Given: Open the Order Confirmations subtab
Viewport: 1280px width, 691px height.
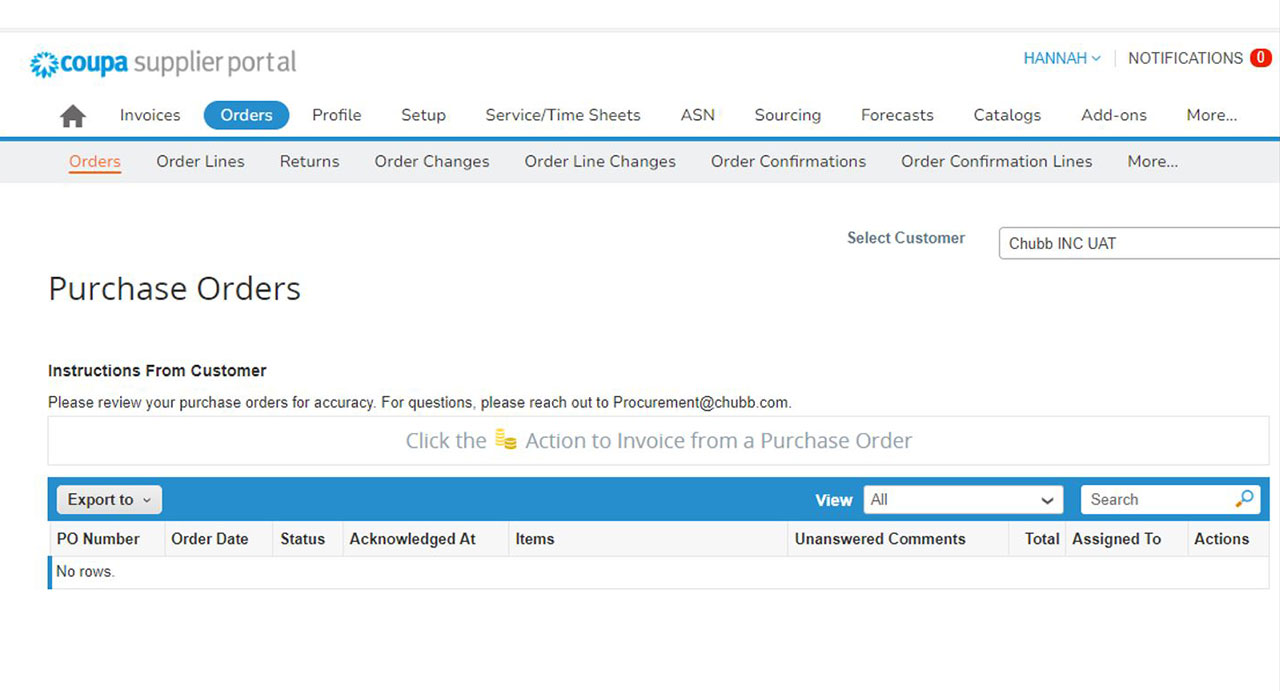Looking at the screenshot, I should 788,161.
